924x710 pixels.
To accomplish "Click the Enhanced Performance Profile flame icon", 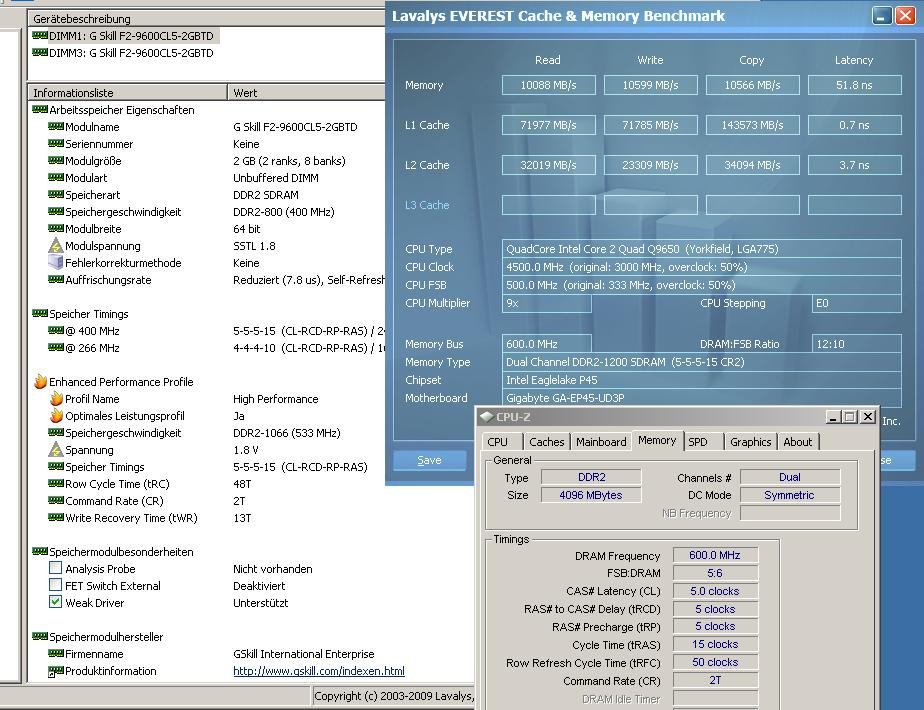I will (x=40, y=381).
